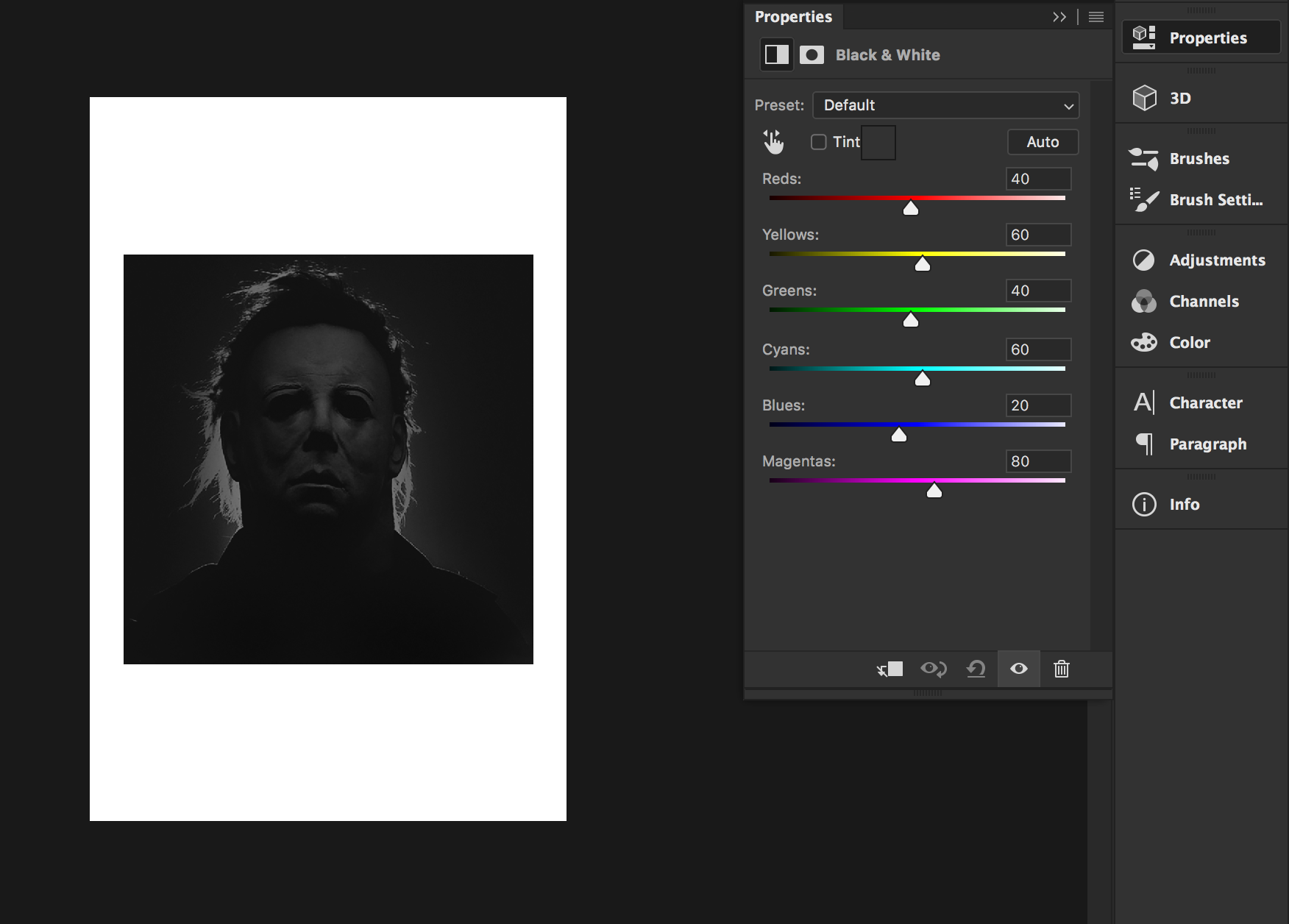Click the view previous state icon
1289x924 pixels.
coord(934,669)
